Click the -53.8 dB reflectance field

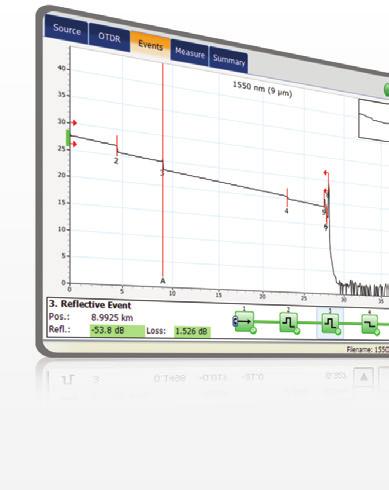(117, 330)
